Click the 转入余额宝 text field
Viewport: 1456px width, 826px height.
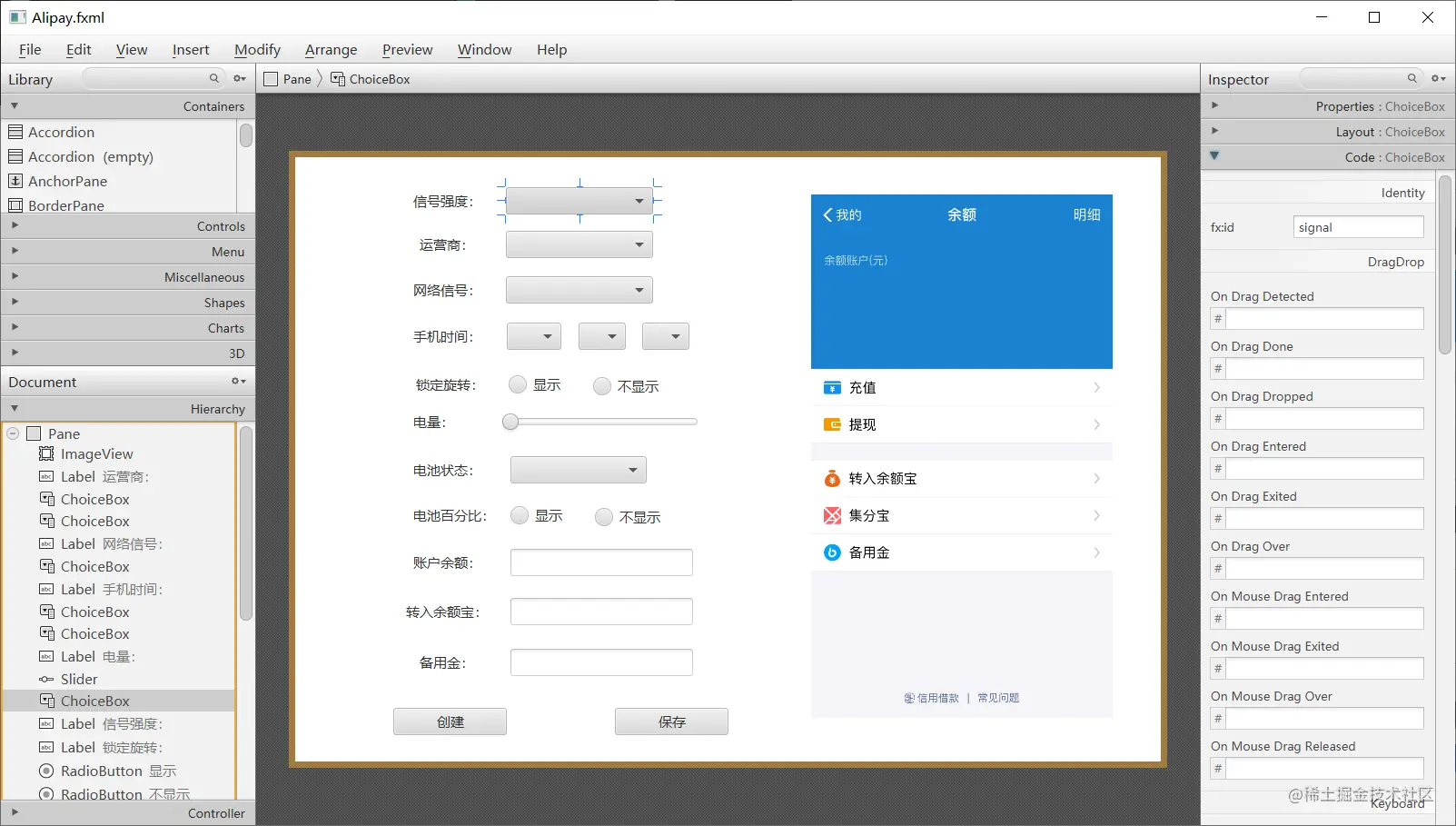click(601, 612)
